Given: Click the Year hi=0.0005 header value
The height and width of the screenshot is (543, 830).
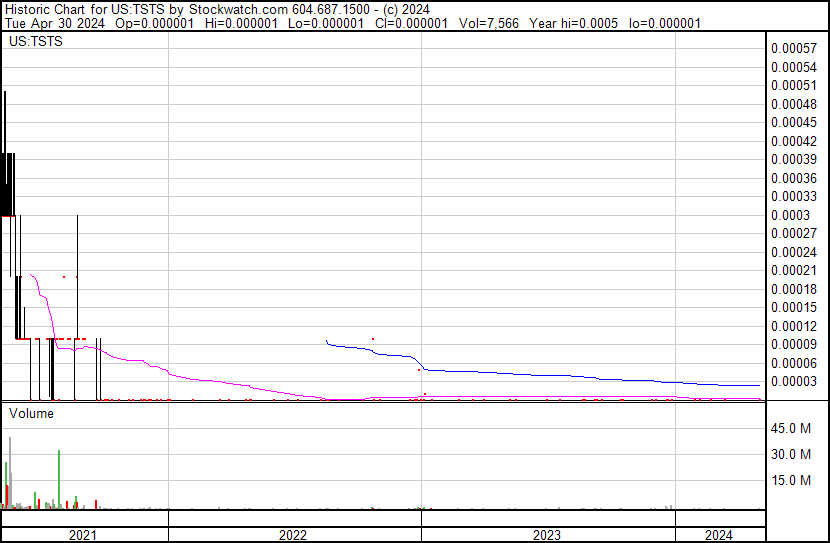Looking at the screenshot, I should tap(572, 22).
